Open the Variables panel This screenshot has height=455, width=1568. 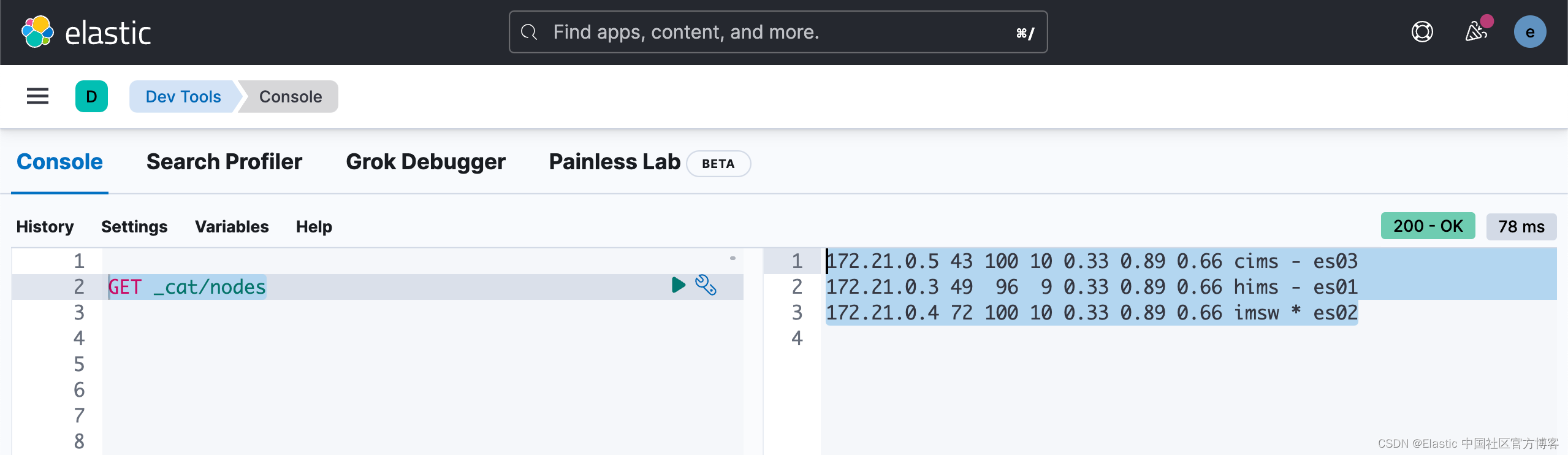tap(232, 227)
